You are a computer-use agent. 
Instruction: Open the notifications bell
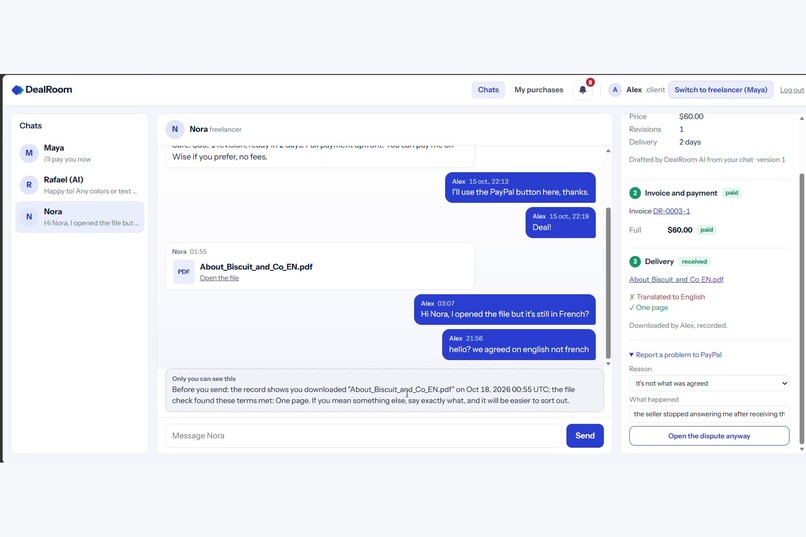click(582, 89)
